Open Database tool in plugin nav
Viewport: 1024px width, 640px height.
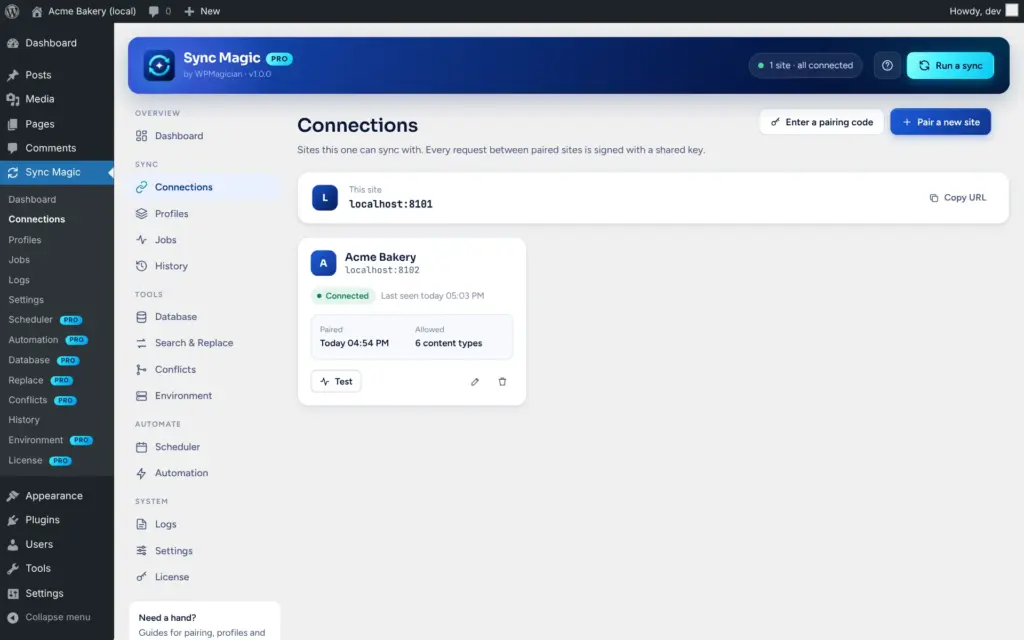click(x=204, y=317)
